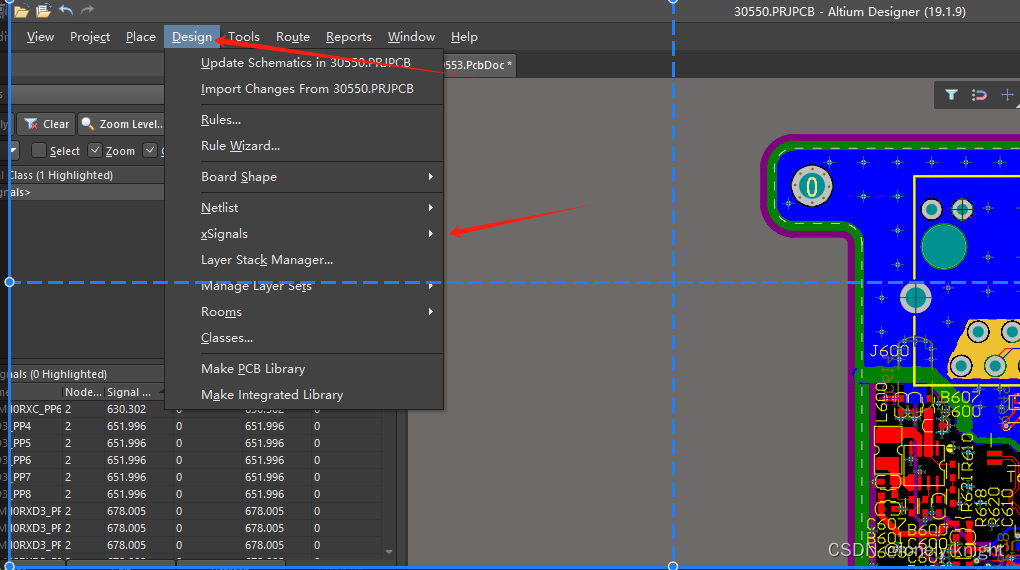The height and width of the screenshot is (570, 1020).
Task: Open the Tools menu
Action: [244, 37]
